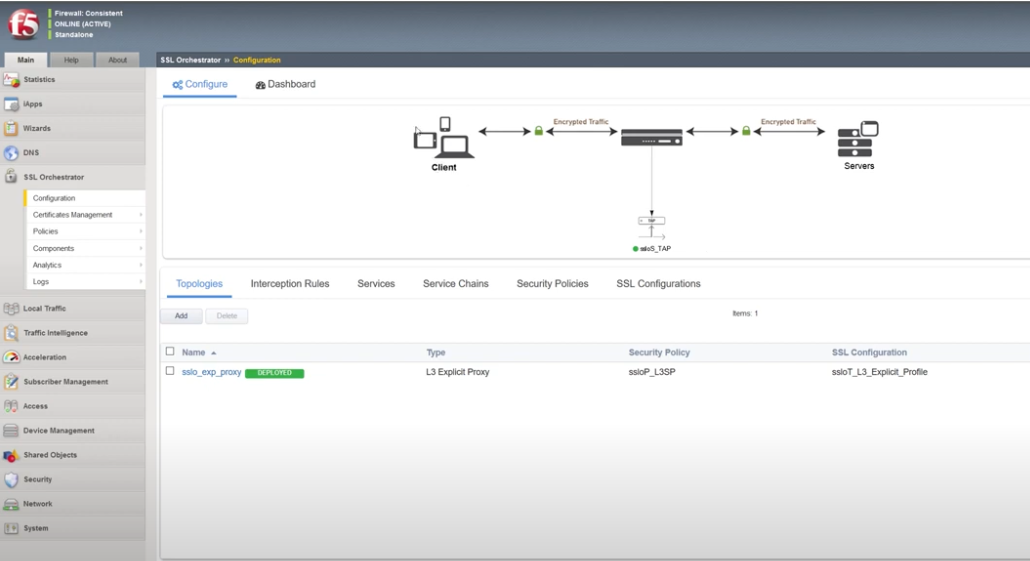Expand Certificates Management submenu arrow
The height and width of the screenshot is (561, 1030).
point(141,215)
